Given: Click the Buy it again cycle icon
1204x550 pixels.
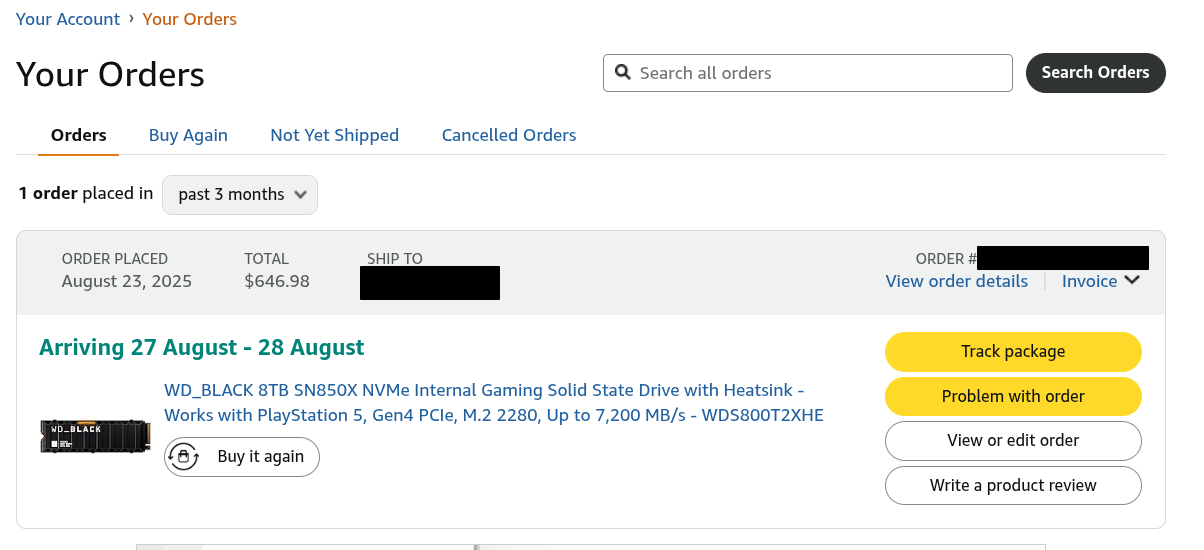Looking at the screenshot, I should [183, 456].
